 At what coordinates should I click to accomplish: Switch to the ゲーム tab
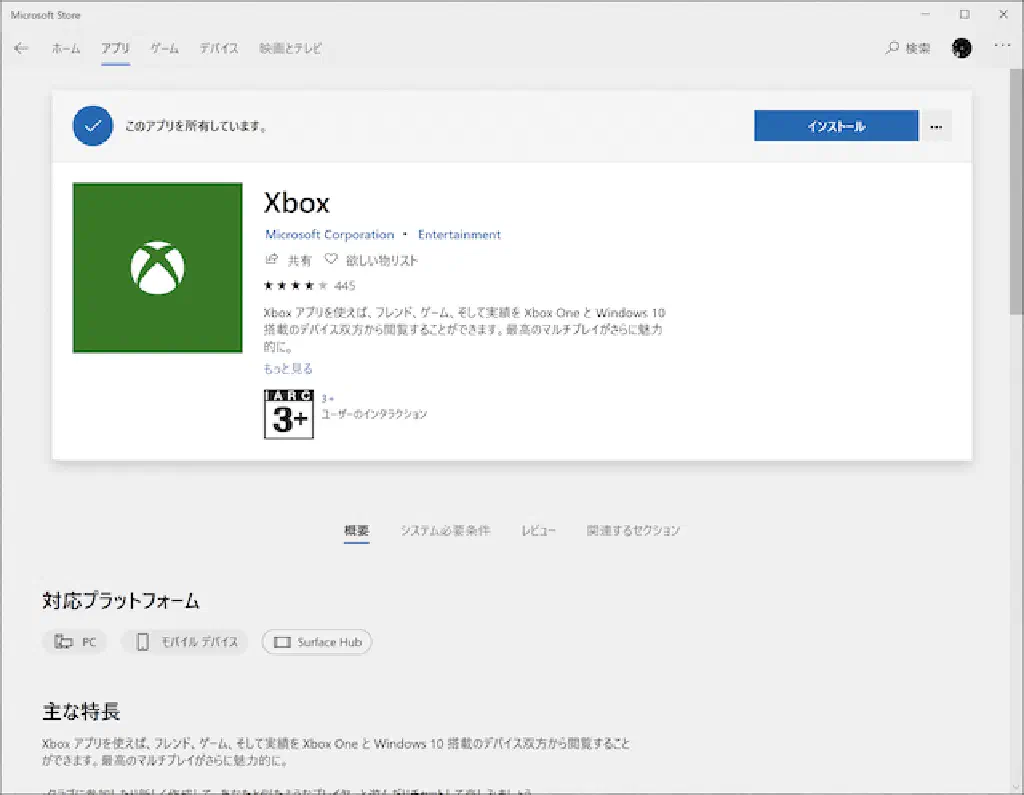pos(165,48)
